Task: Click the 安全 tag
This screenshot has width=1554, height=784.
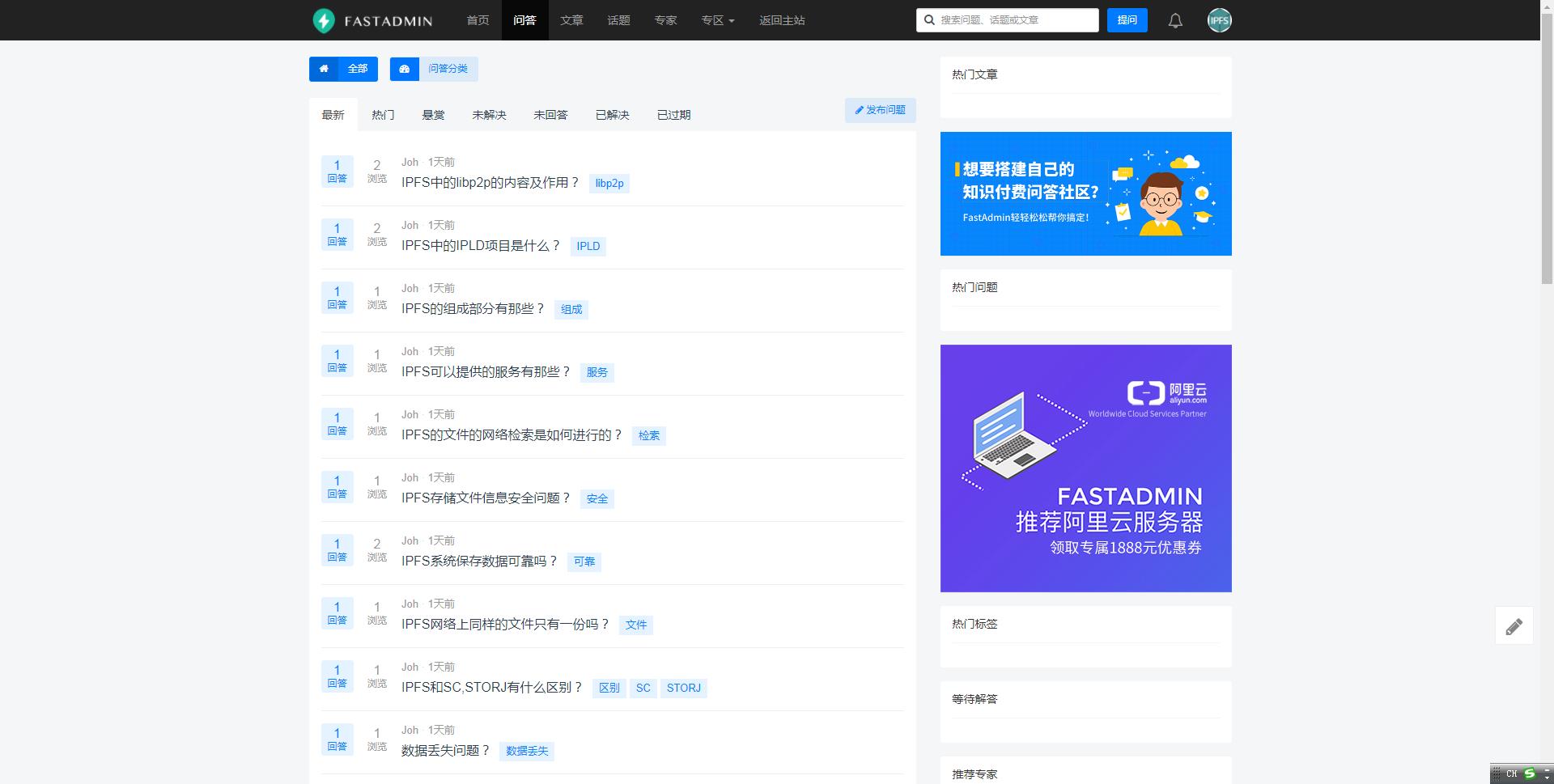Action: tap(597, 499)
